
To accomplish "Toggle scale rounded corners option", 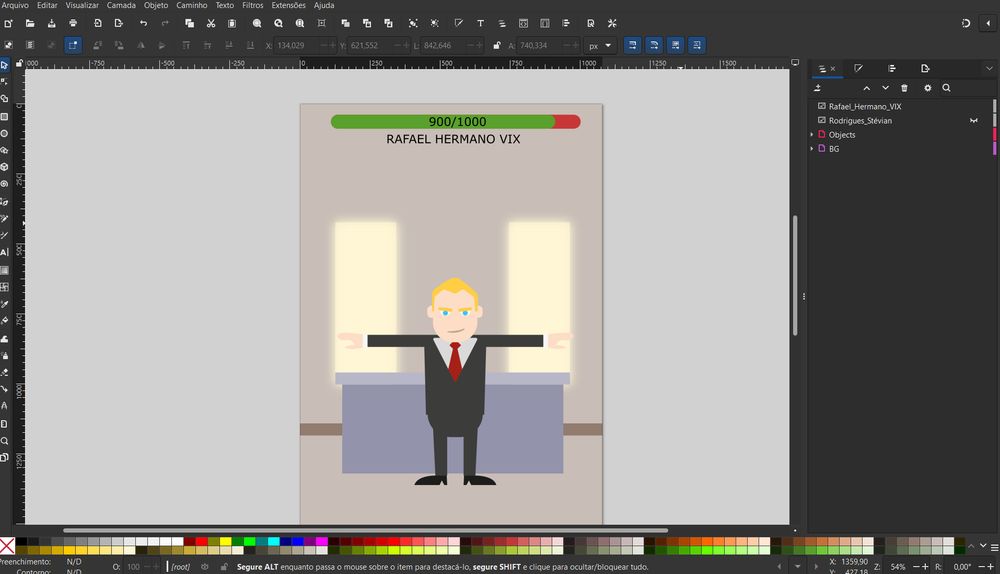I will [x=654, y=45].
